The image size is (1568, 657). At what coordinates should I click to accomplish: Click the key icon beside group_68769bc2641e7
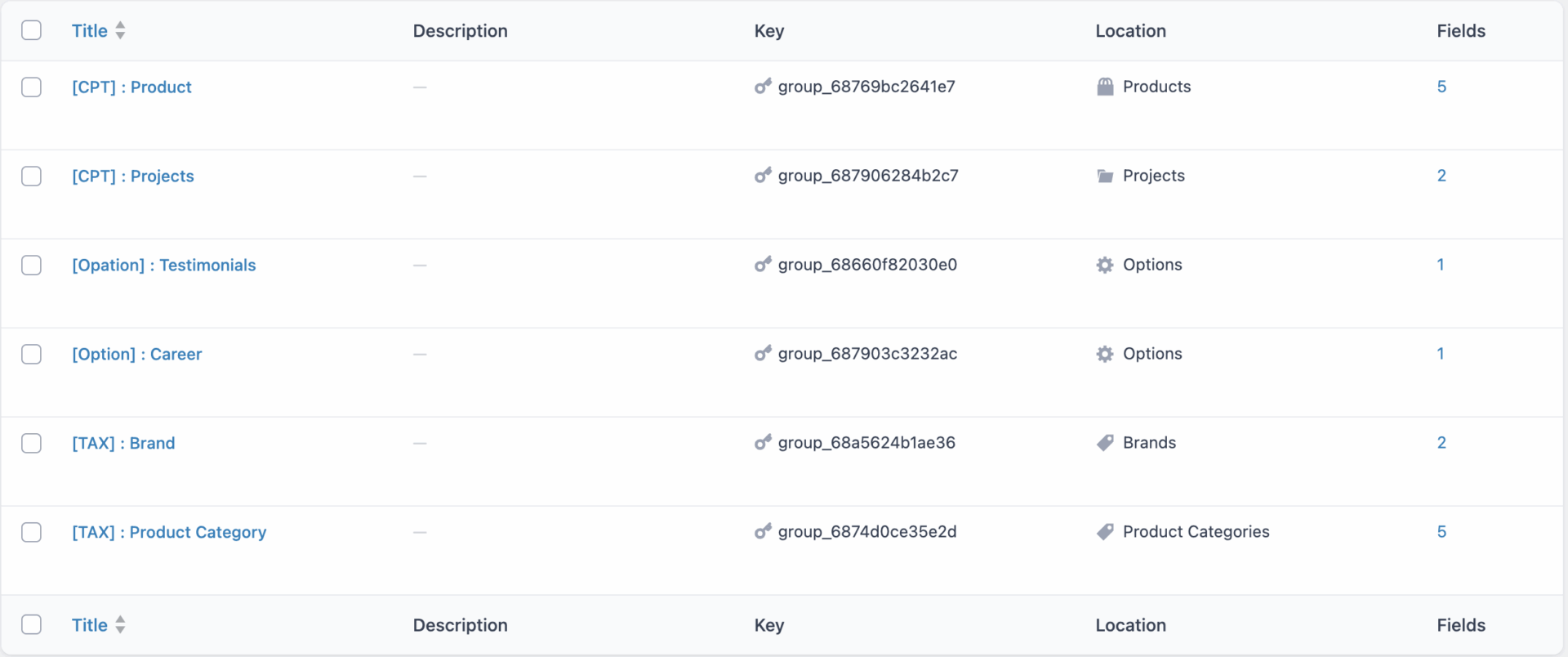[763, 86]
